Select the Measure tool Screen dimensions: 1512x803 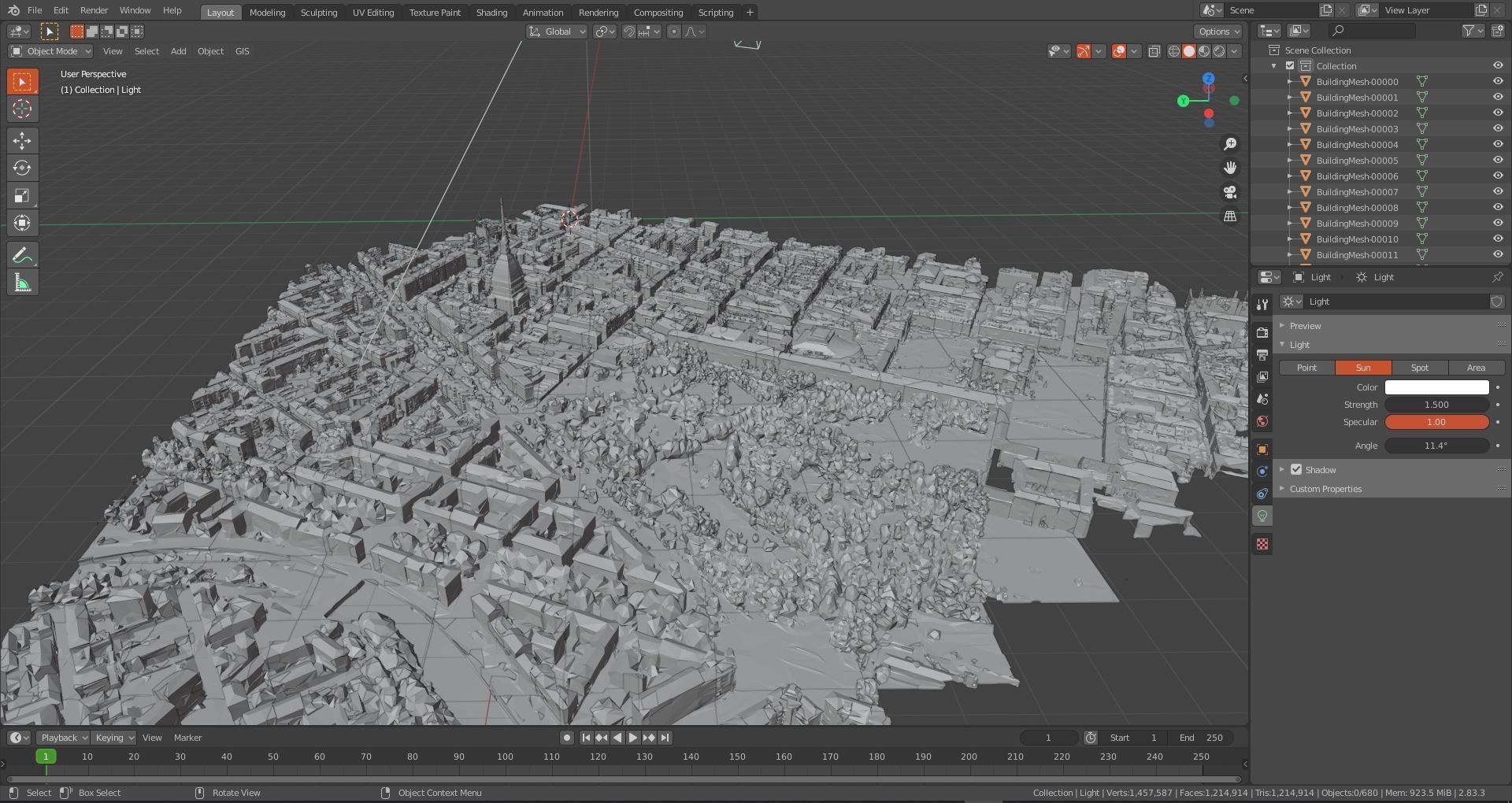click(x=22, y=283)
